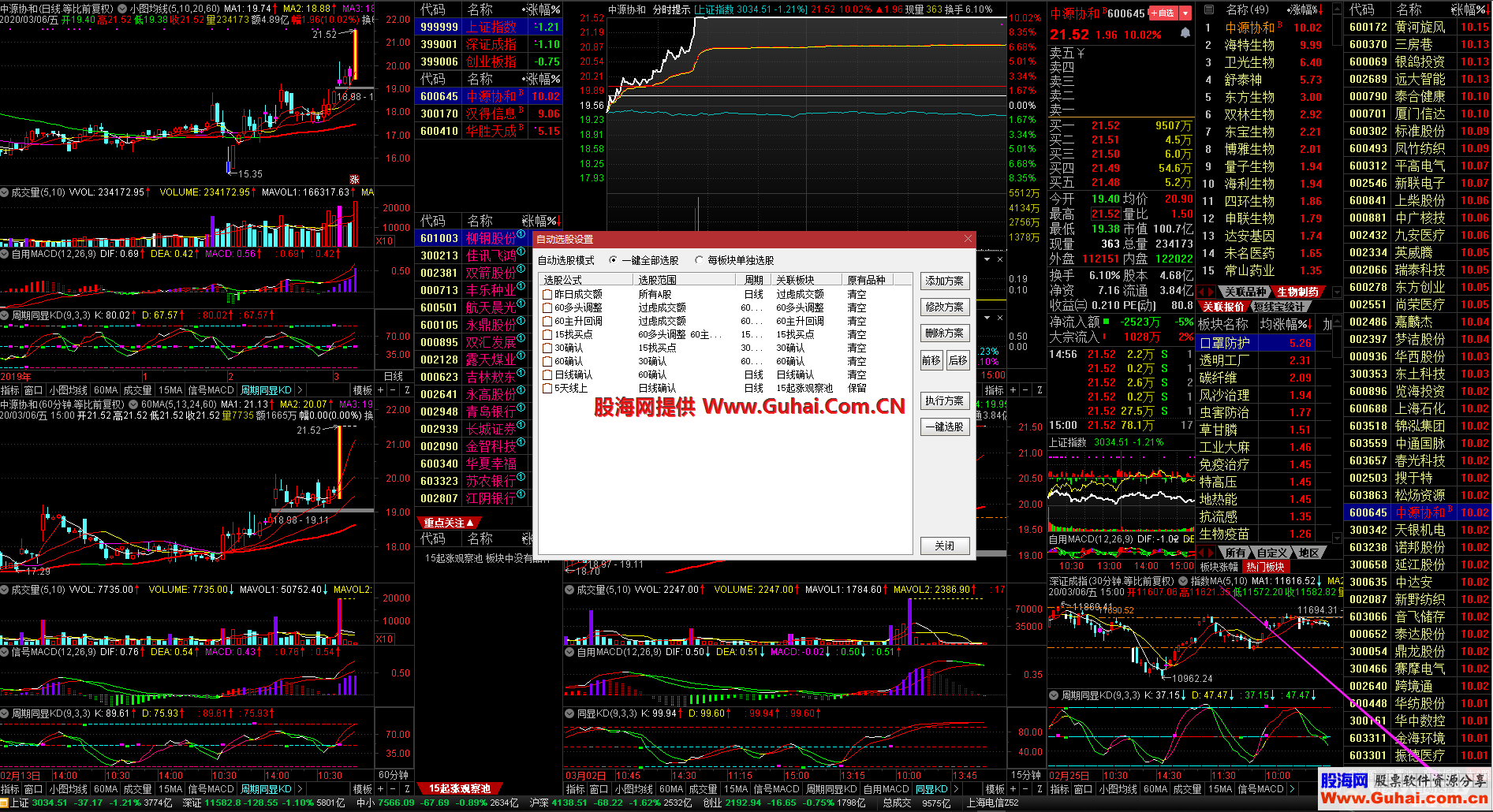The image size is (1493, 812).
Task: Check the 60主升回调 formula checkbox
Action: (x=547, y=321)
